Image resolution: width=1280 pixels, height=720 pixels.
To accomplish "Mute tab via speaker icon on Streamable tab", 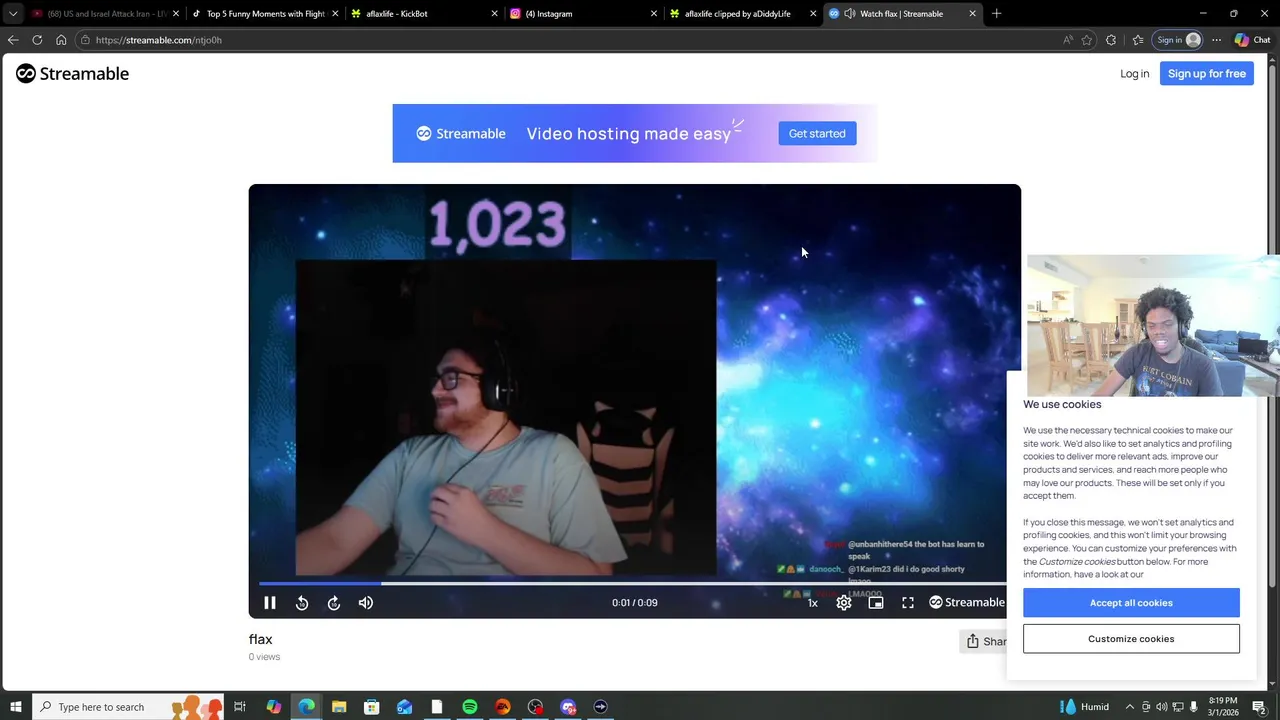I will click(x=850, y=14).
